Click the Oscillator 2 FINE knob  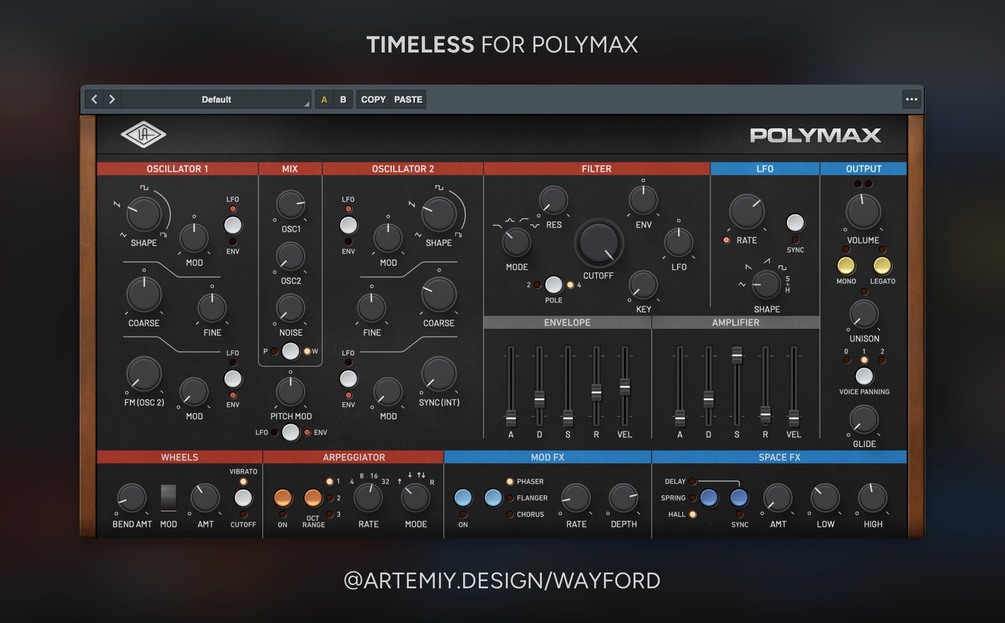371,308
